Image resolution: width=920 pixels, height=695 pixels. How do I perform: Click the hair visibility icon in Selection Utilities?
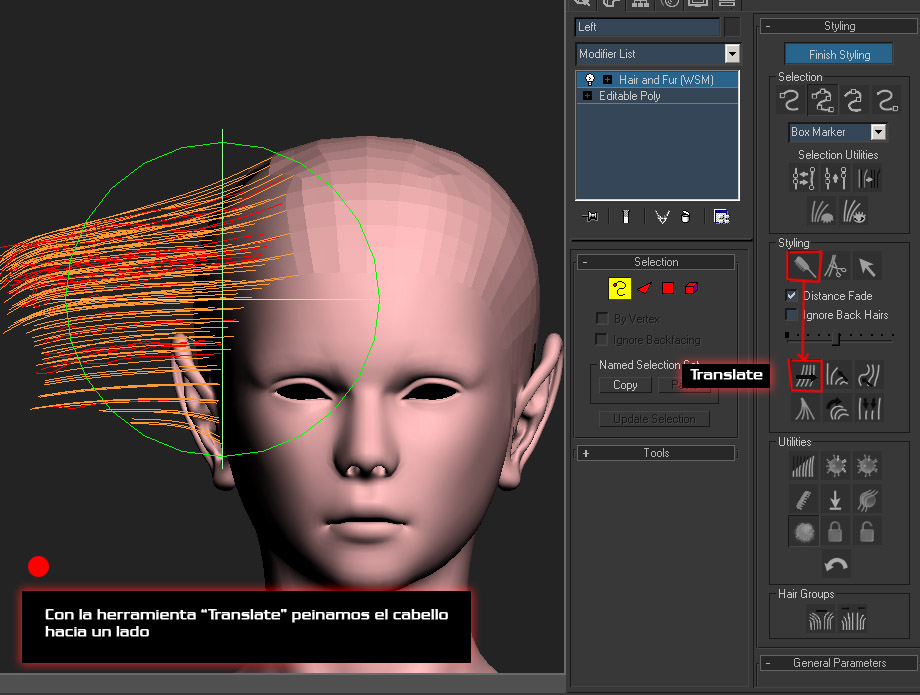(853, 211)
